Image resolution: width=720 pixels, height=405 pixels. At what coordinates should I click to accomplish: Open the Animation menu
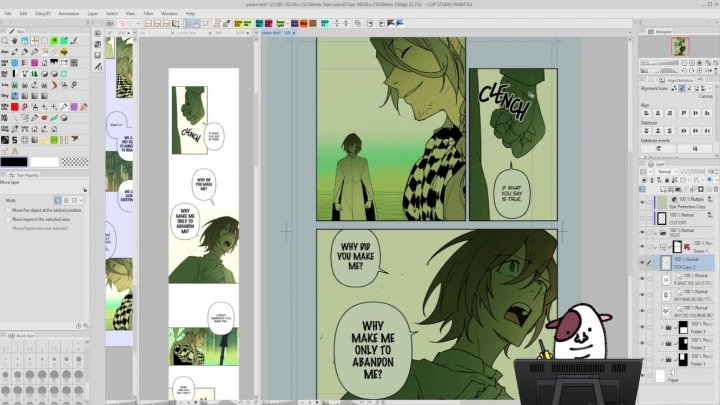click(x=69, y=13)
